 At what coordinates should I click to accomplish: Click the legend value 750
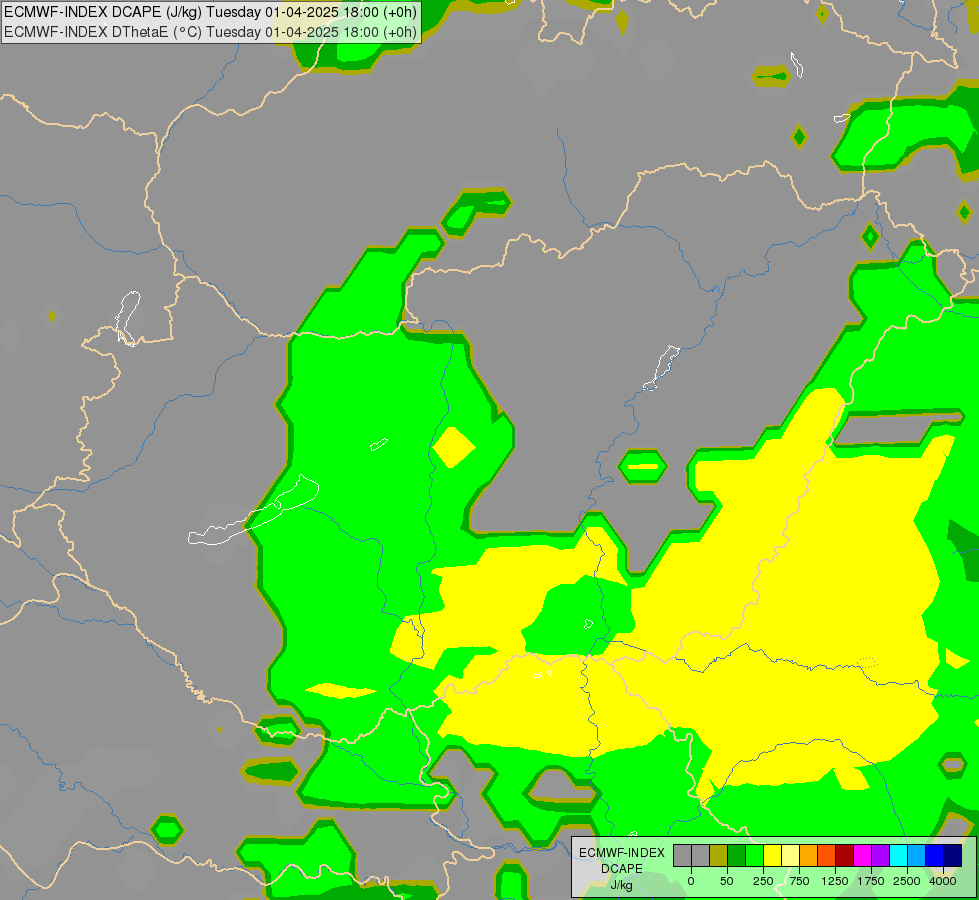pos(799,881)
